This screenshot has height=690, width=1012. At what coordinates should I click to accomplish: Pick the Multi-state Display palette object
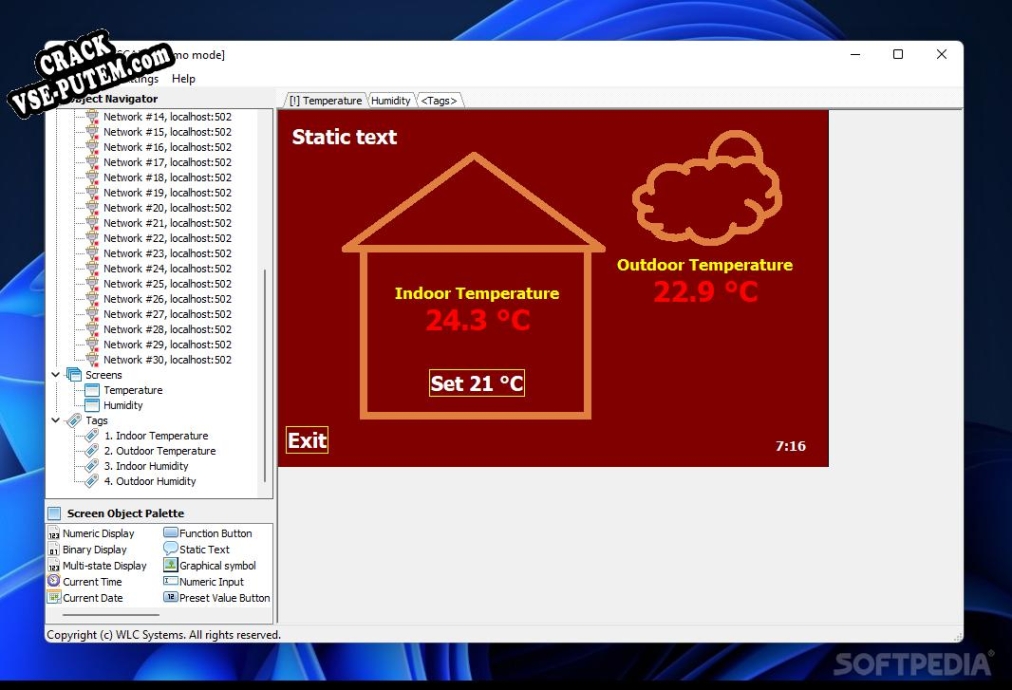pos(97,565)
